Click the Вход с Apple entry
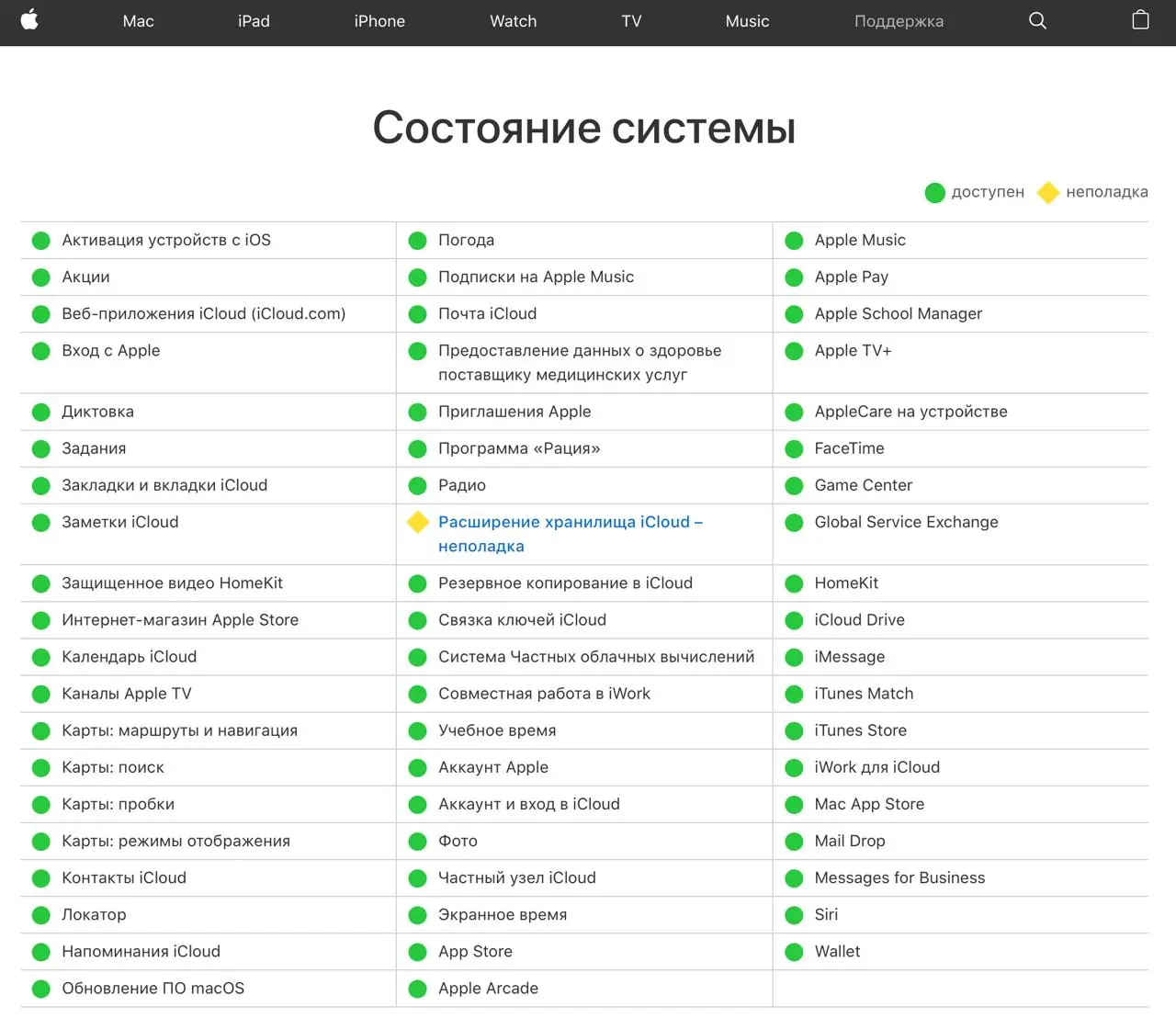1176x1018 pixels. point(111,350)
